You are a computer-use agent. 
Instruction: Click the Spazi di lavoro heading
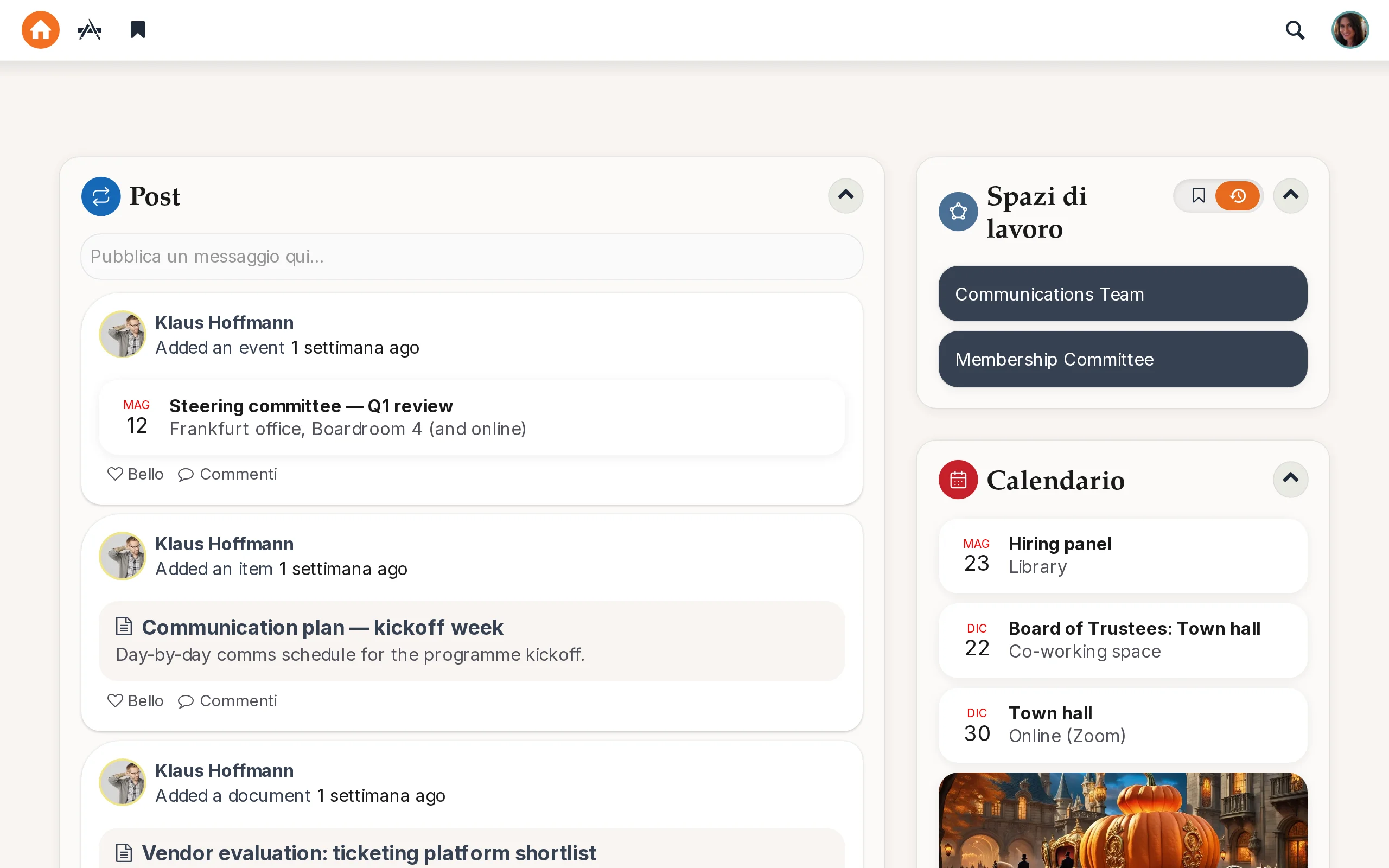click(x=1036, y=212)
